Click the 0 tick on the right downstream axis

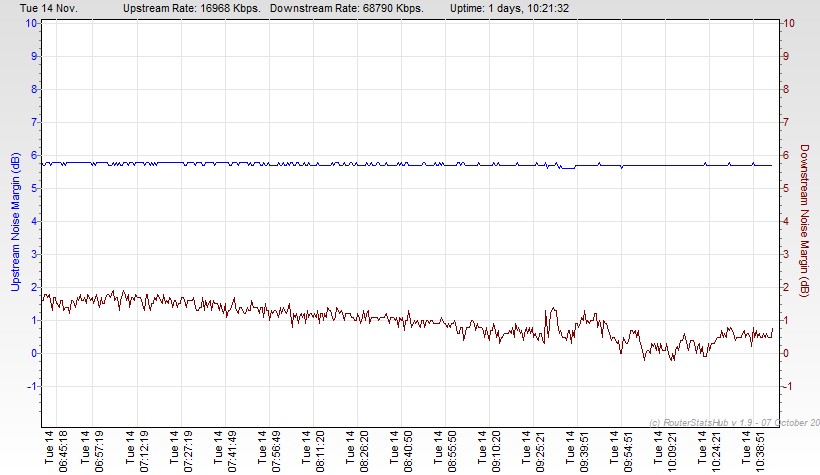(789, 353)
